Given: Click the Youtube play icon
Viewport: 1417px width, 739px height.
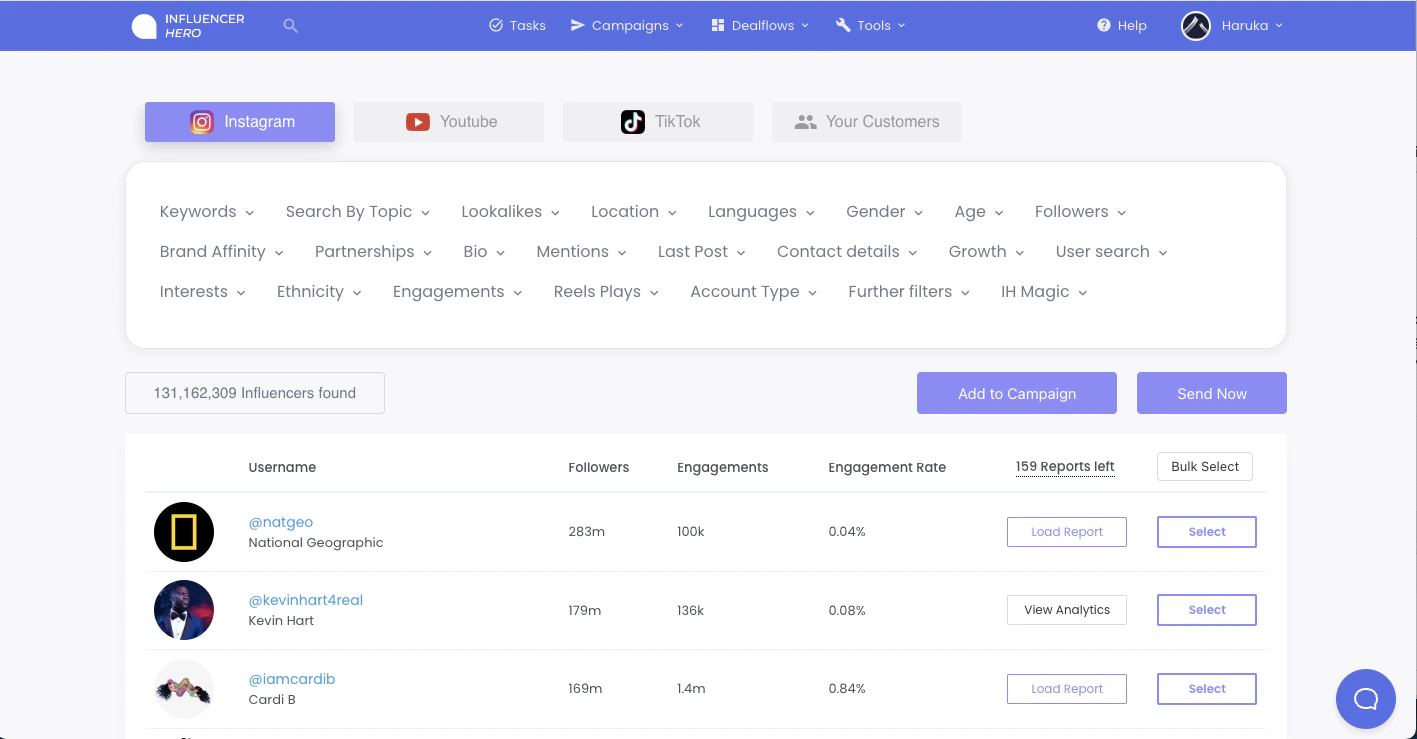Looking at the screenshot, I should (x=417, y=121).
